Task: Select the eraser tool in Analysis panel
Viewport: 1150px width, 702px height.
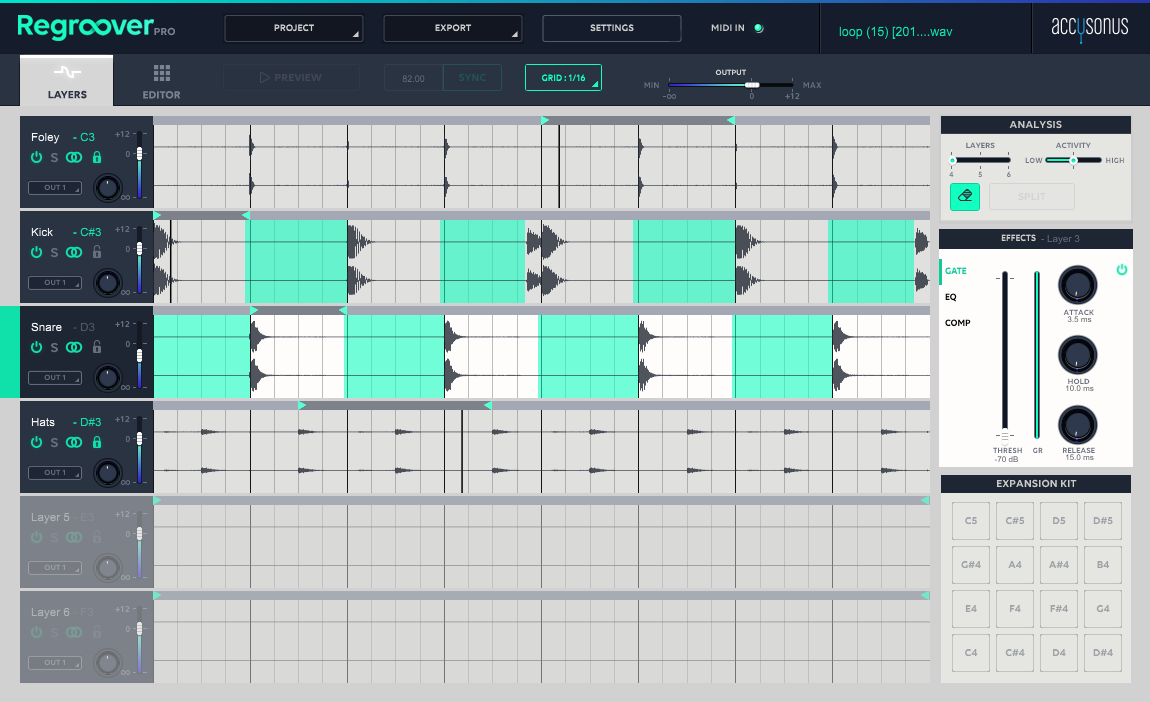Action: [964, 197]
